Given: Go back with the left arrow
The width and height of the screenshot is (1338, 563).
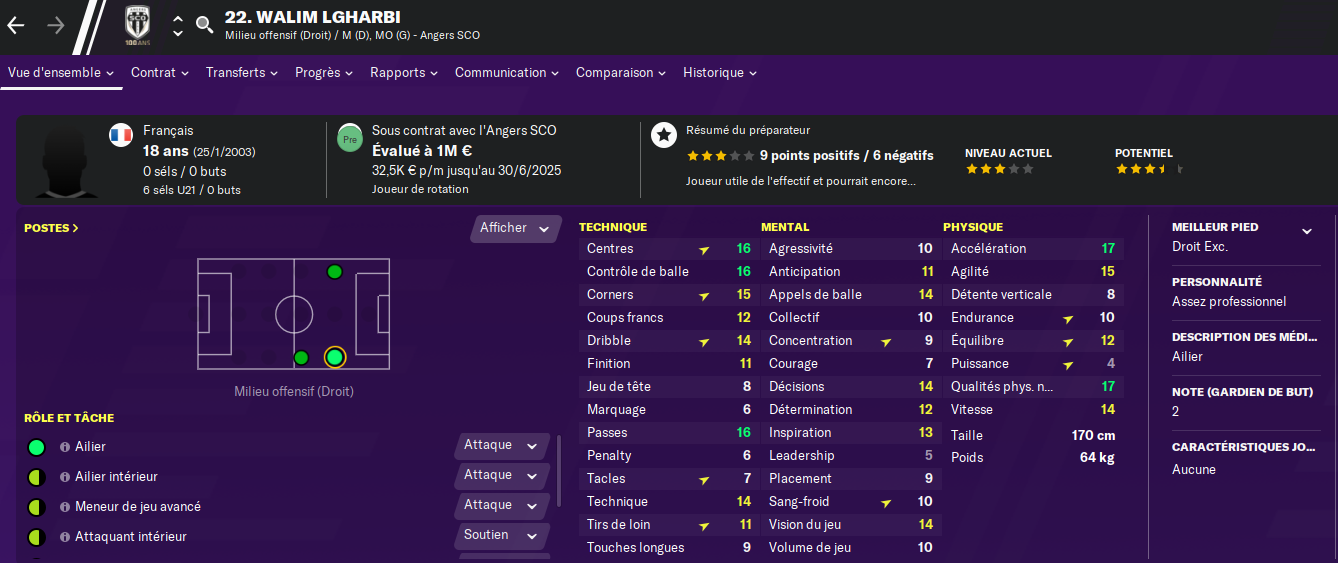Looking at the screenshot, I should [x=16, y=26].
